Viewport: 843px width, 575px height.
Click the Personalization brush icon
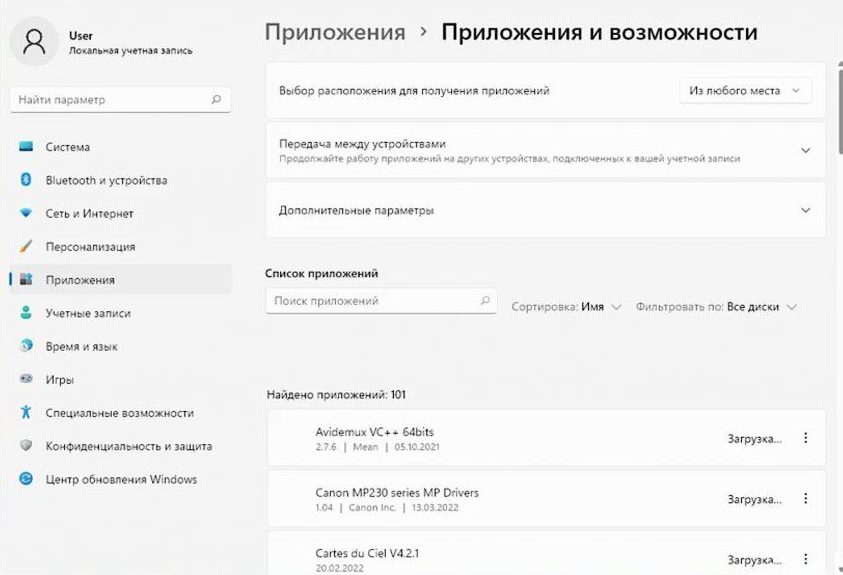pos(26,247)
